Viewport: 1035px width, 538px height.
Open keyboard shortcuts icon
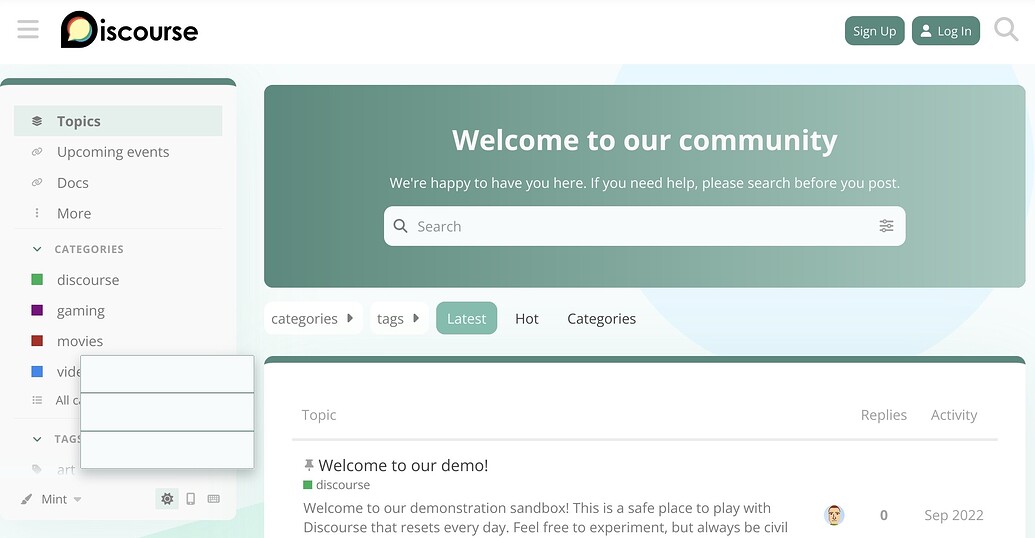click(x=213, y=499)
